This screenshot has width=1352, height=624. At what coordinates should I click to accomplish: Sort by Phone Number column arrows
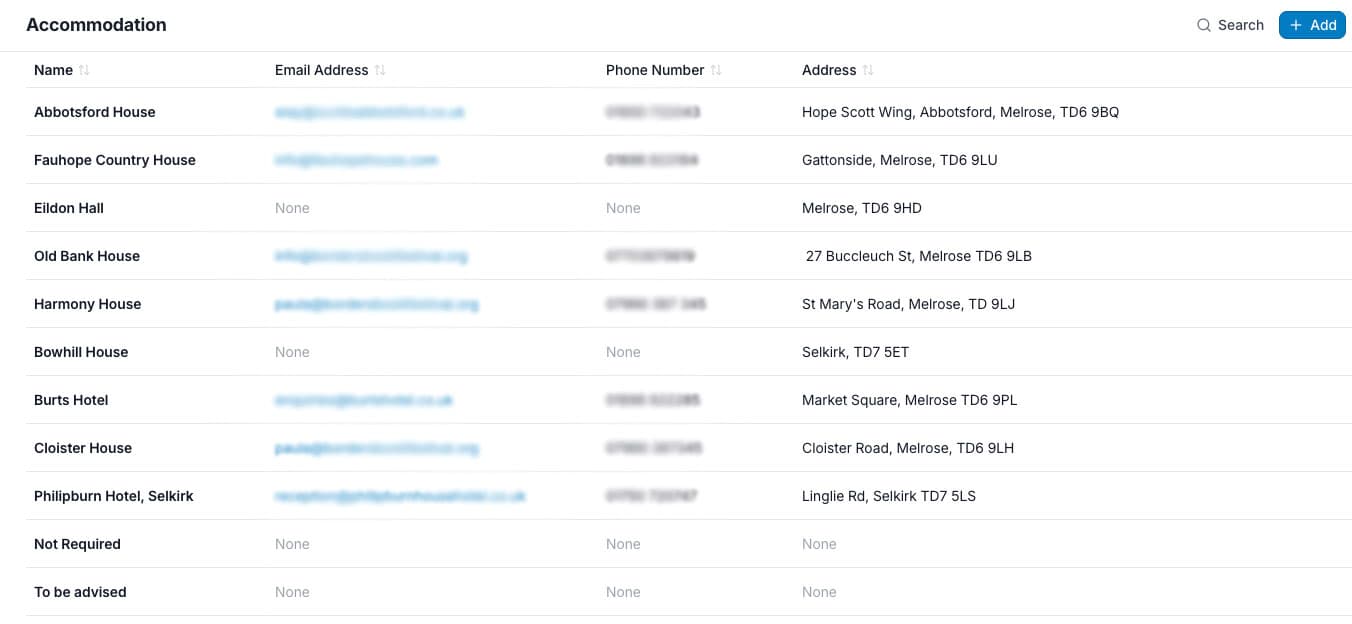point(716,70)
